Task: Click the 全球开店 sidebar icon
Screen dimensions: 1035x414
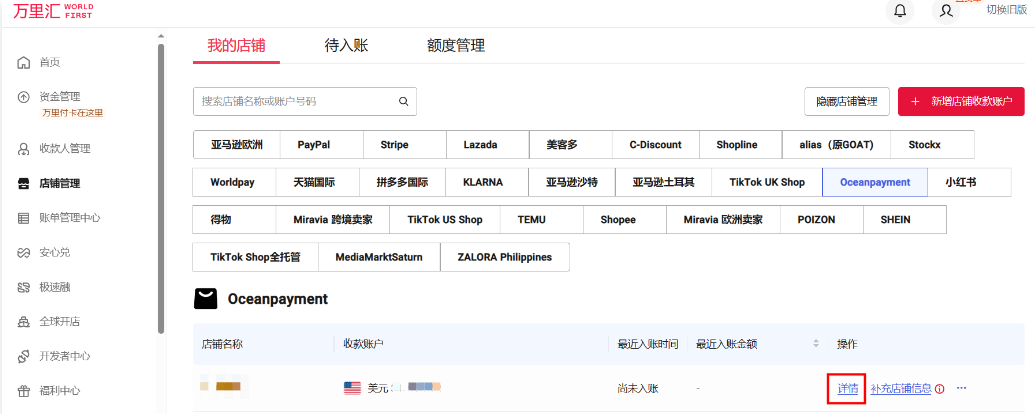Action: pos(24,322)
